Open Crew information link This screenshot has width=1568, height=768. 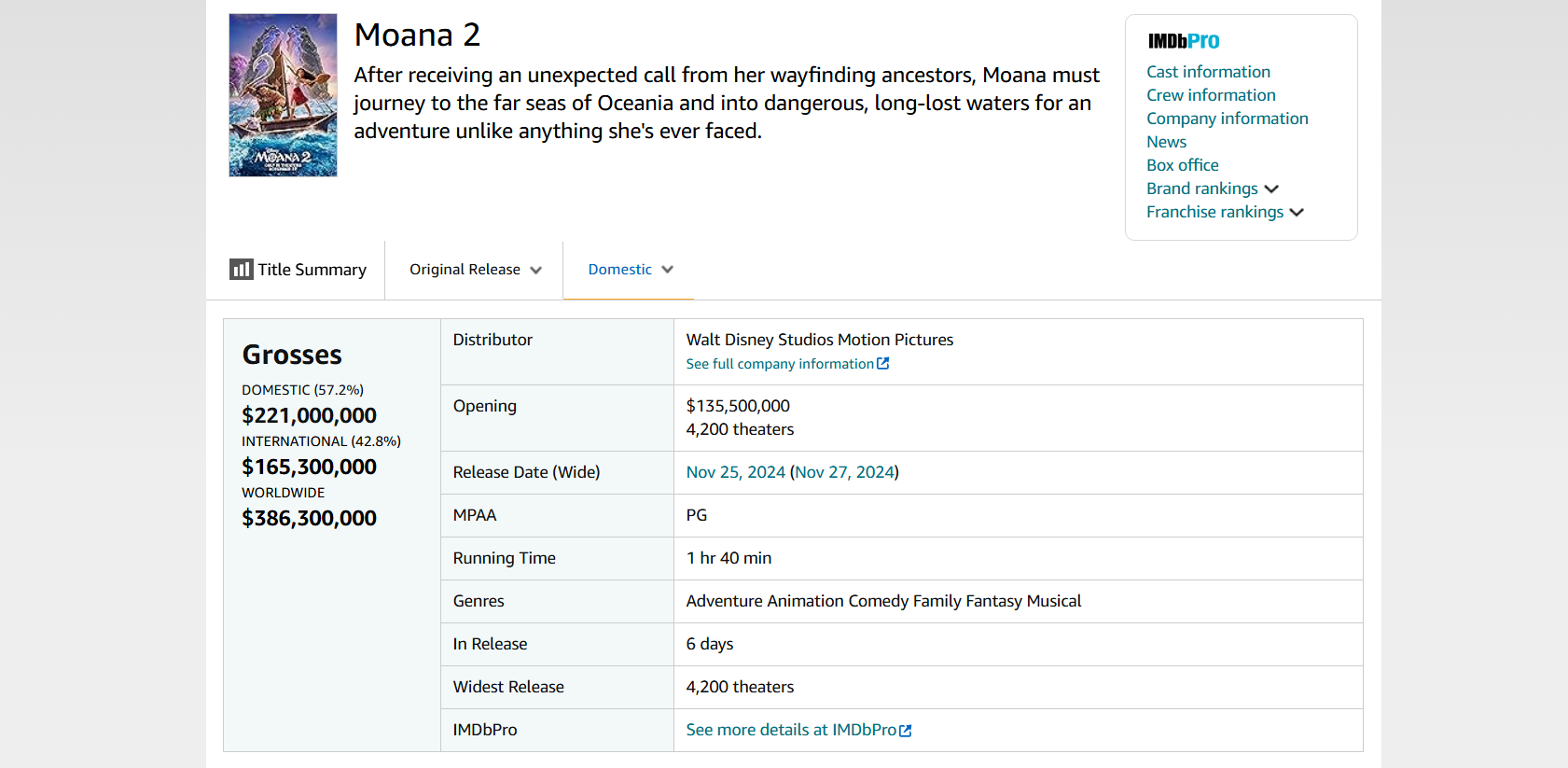click(x=1211, y=95)
